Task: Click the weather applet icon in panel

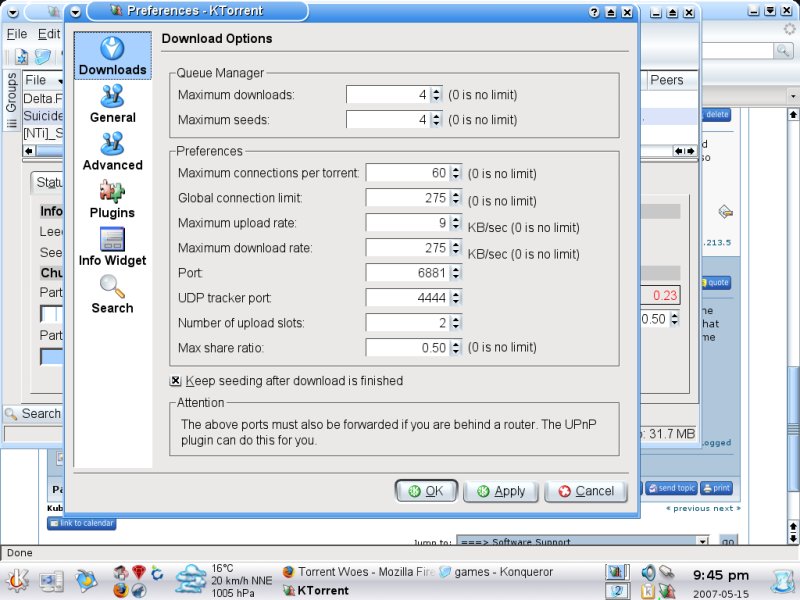Action: [190, 579]
